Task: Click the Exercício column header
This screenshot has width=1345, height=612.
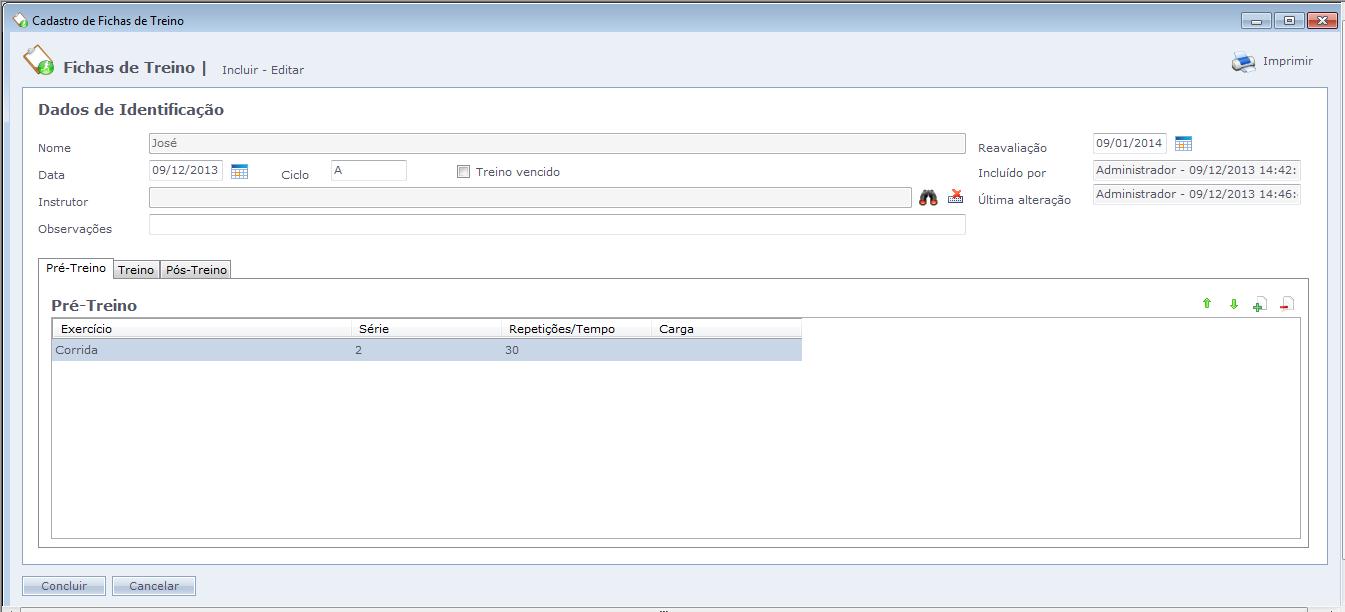Action: [201, 329]
